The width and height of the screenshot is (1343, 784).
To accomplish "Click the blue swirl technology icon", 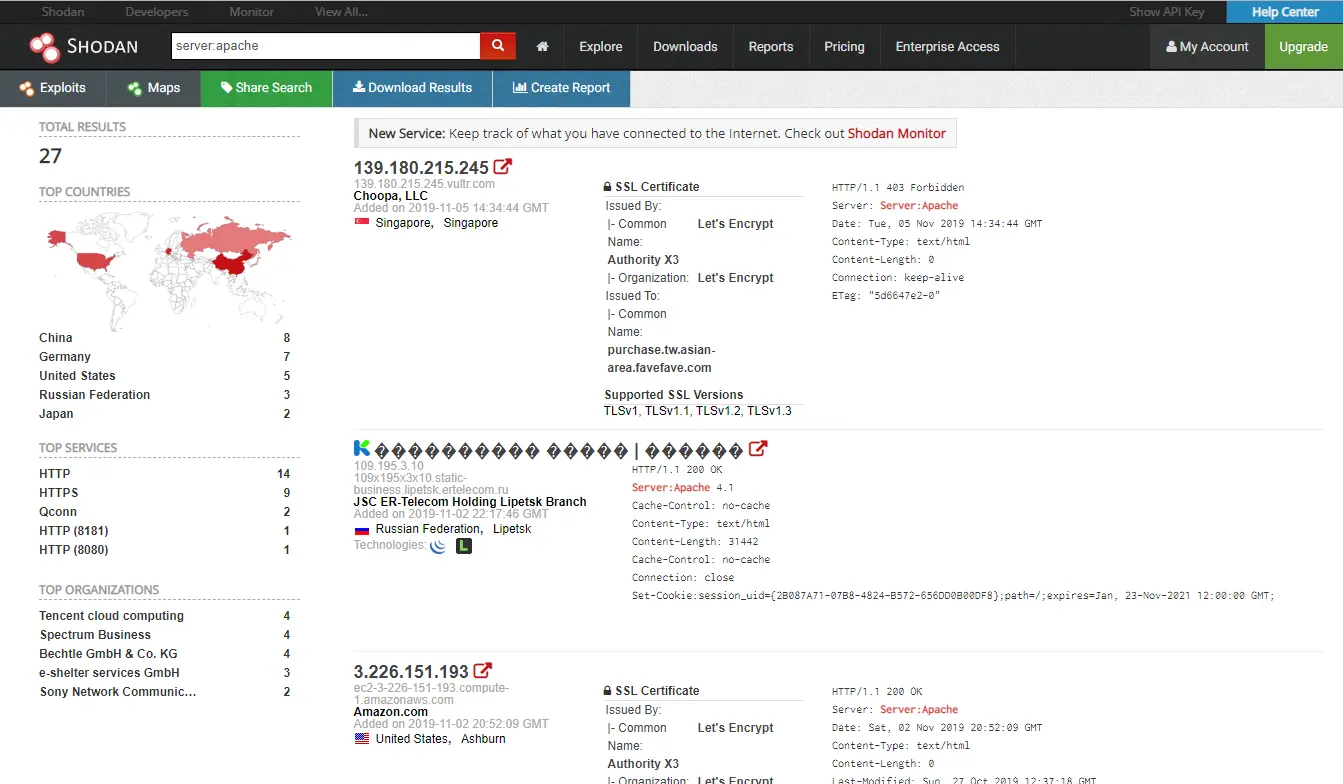I will tap(438, 546).
